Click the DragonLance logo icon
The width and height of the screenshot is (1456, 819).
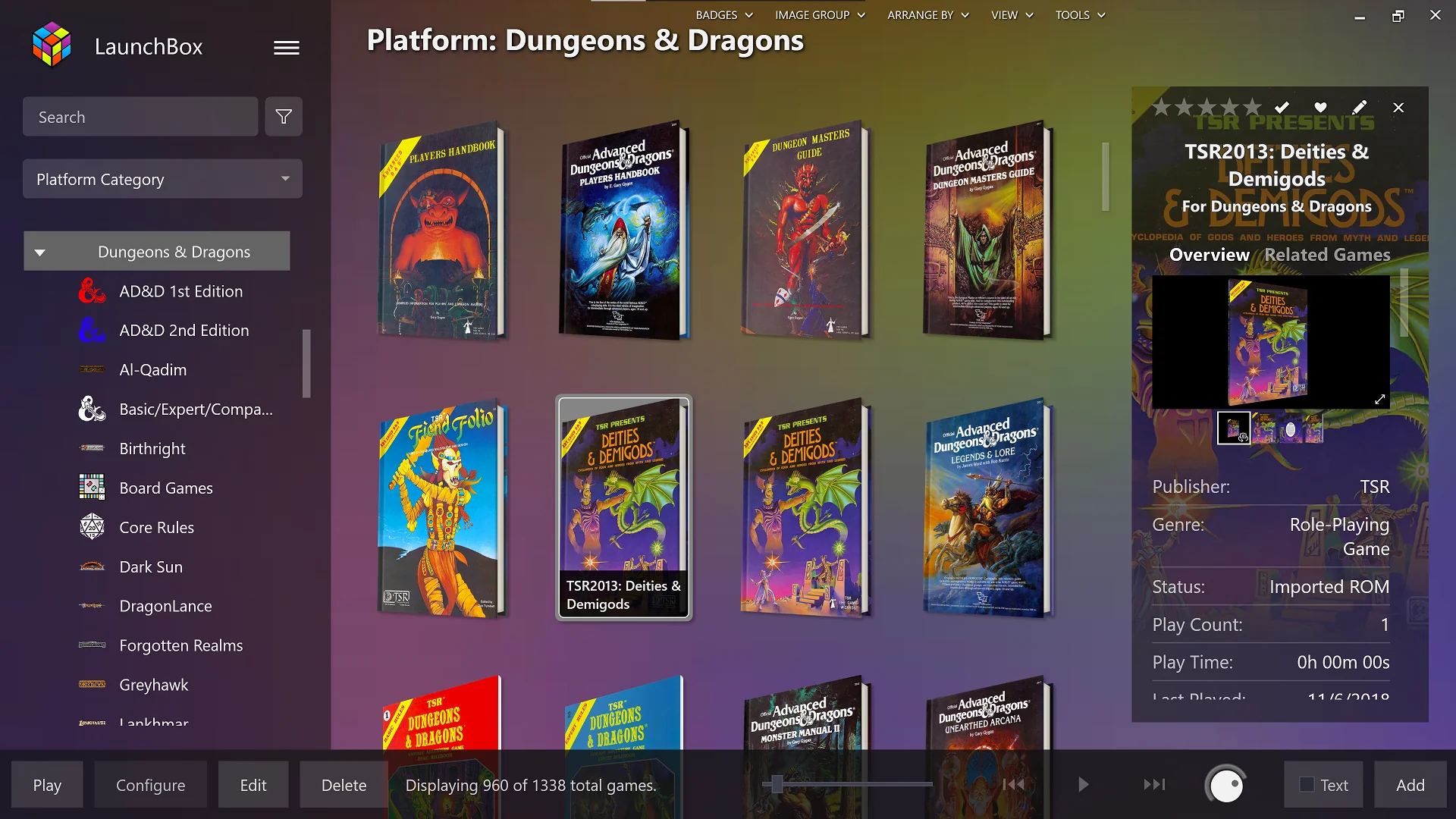pyautogui.click(x=92, y=606)
